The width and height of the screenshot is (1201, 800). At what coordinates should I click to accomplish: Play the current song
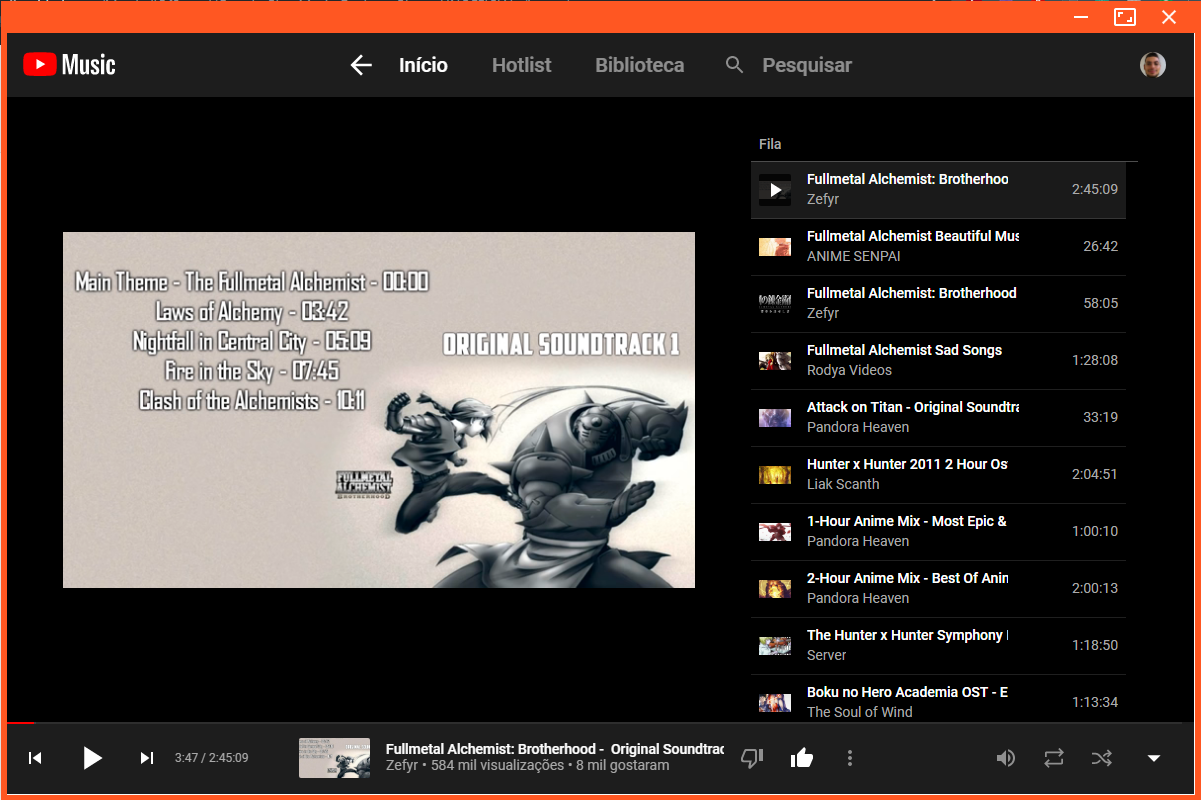click(92, 758)
